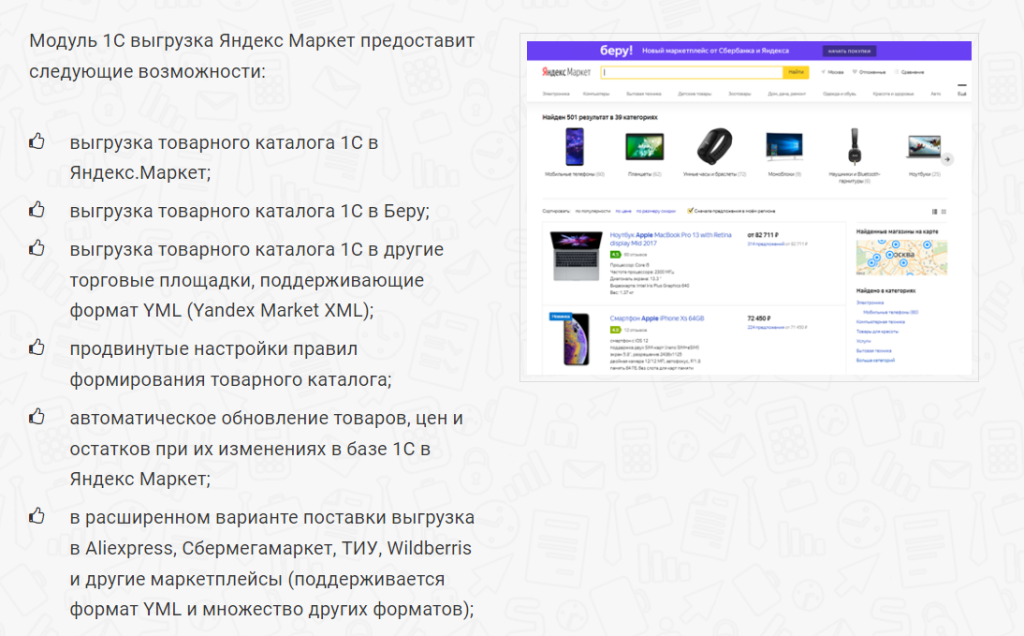Click the Яндекс Маркет logo
Viewport: 1024px width, 636px height.
pos(565,71)
